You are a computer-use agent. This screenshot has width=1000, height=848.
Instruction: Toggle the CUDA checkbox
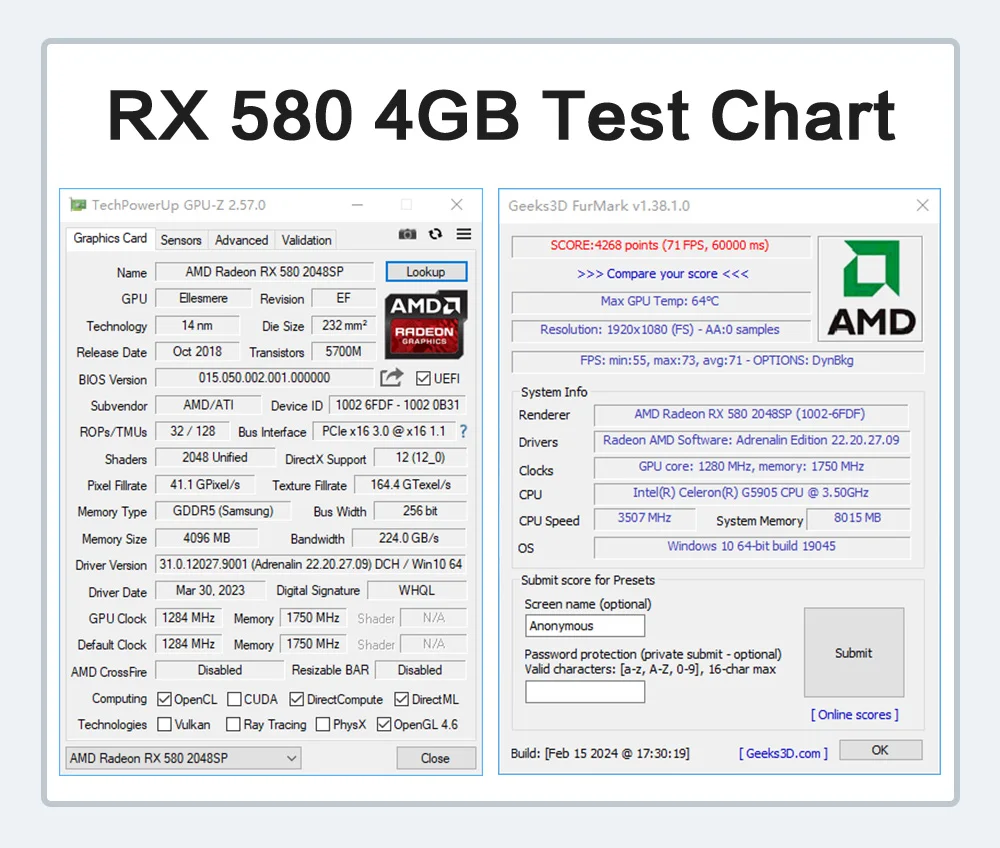234,699
